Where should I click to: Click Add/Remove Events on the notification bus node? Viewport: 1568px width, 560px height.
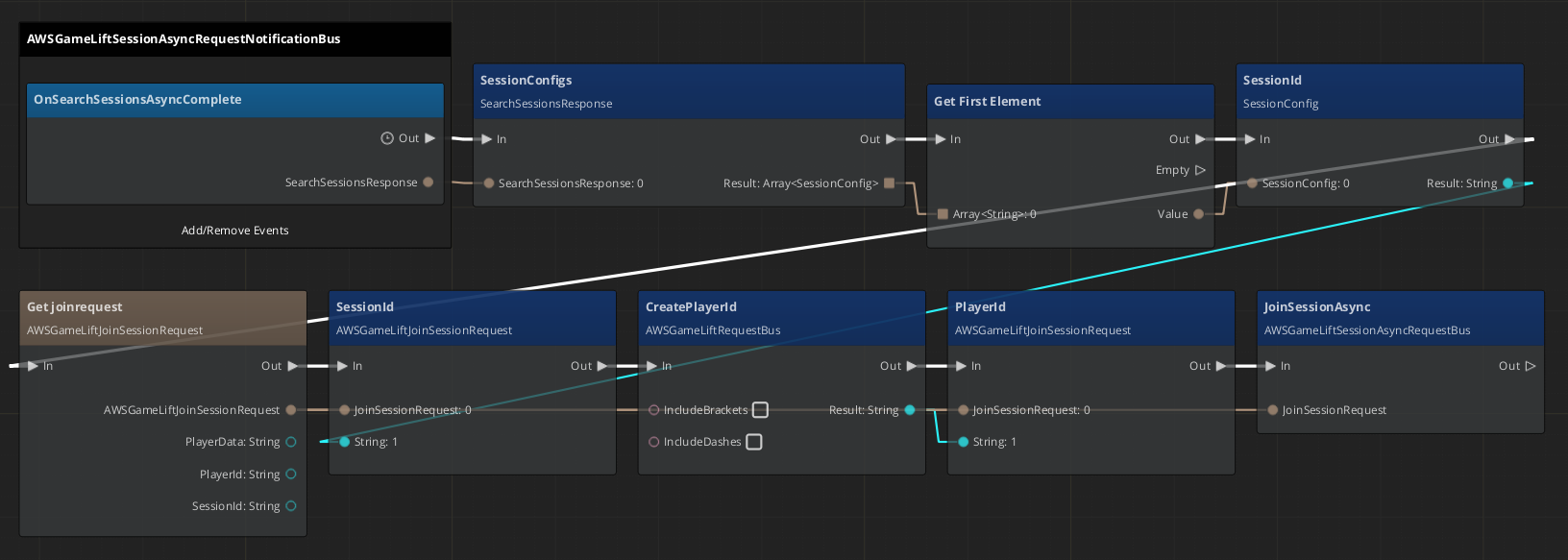(x=234, y=231)
